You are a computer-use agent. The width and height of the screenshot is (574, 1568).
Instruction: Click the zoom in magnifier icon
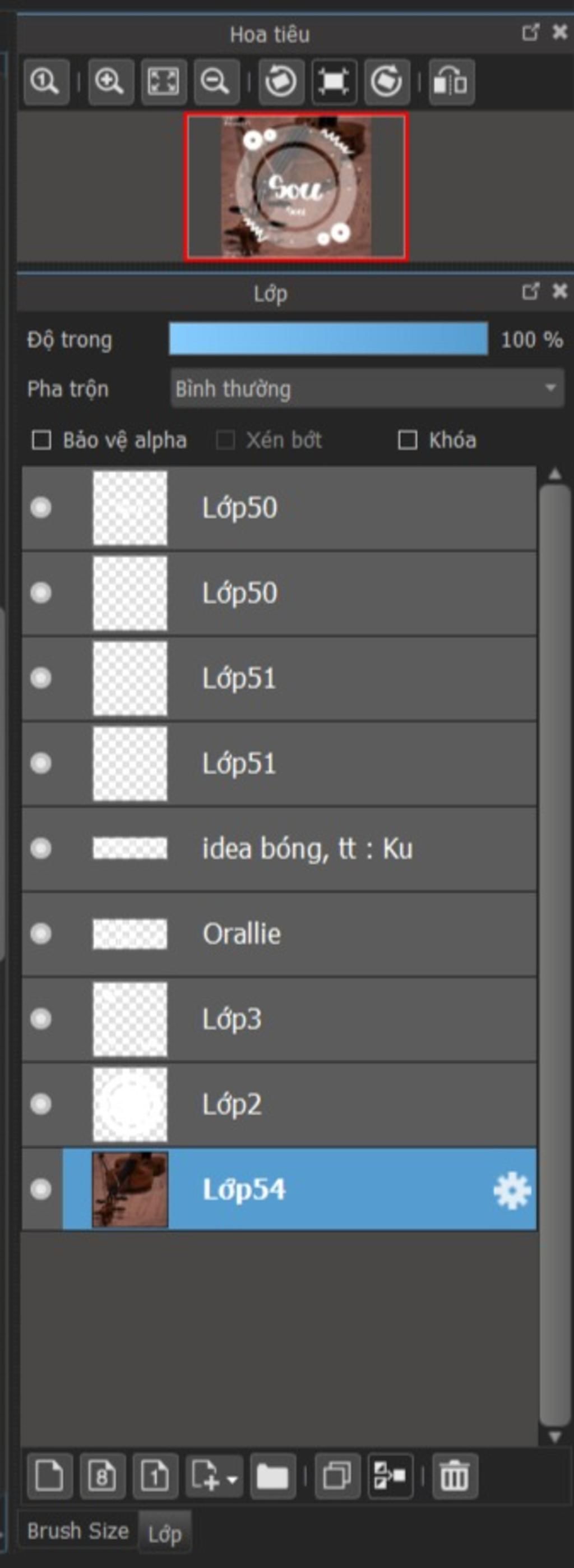point(110,81)
